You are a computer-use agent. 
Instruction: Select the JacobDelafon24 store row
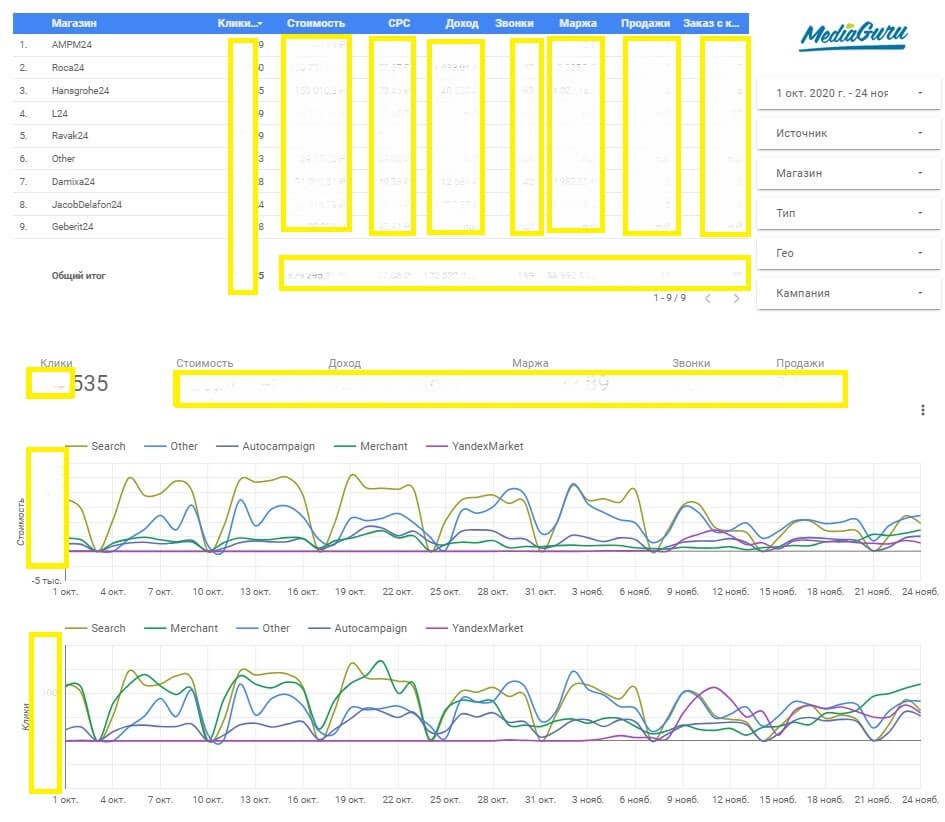(x=86, y=204)
